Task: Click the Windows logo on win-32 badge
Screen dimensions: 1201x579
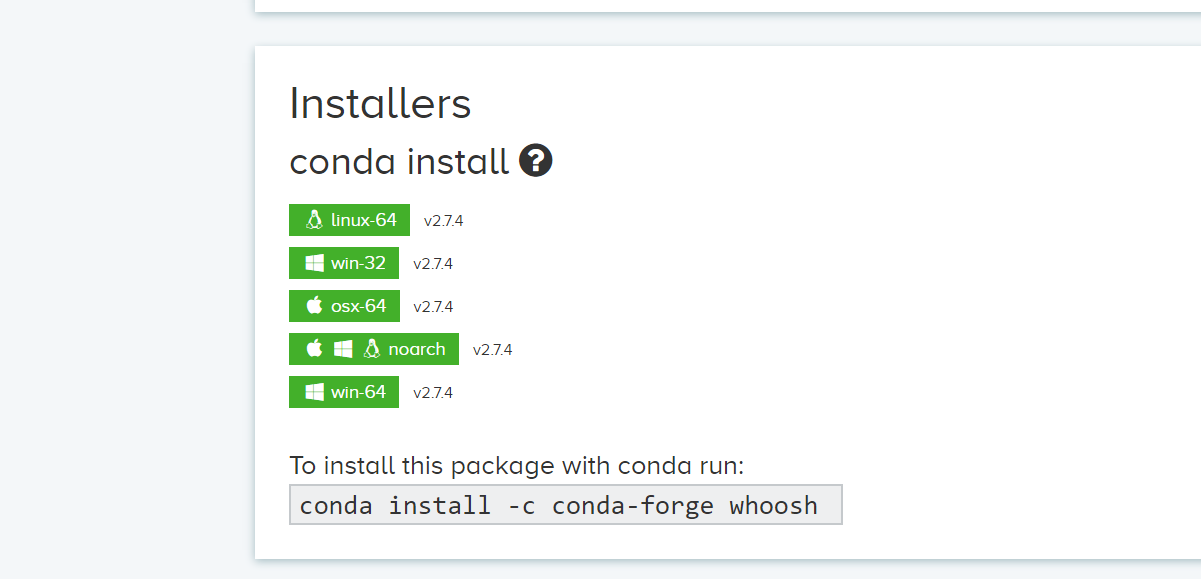Action: tap(314, 263)
